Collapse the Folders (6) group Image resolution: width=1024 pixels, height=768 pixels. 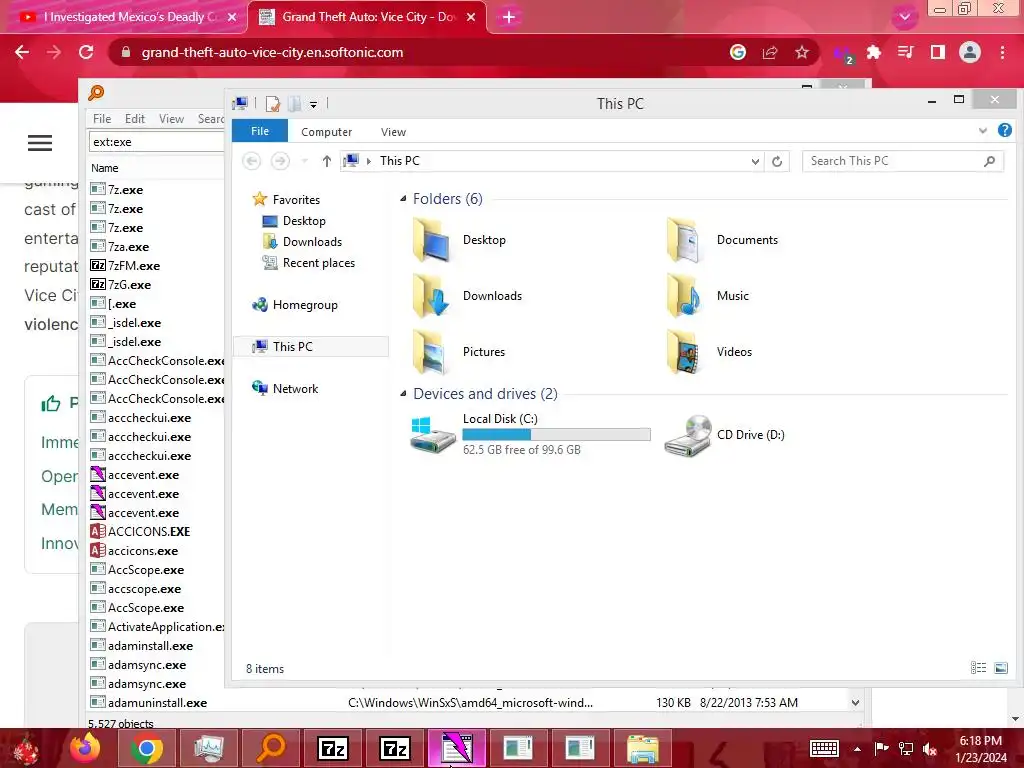tap(403, 199)
